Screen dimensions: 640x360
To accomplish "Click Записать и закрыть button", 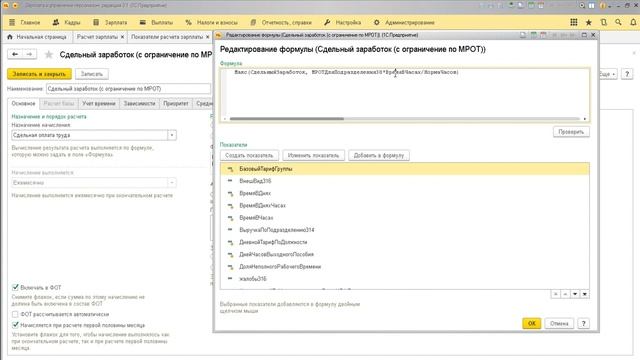I will (x=39, y=74).
